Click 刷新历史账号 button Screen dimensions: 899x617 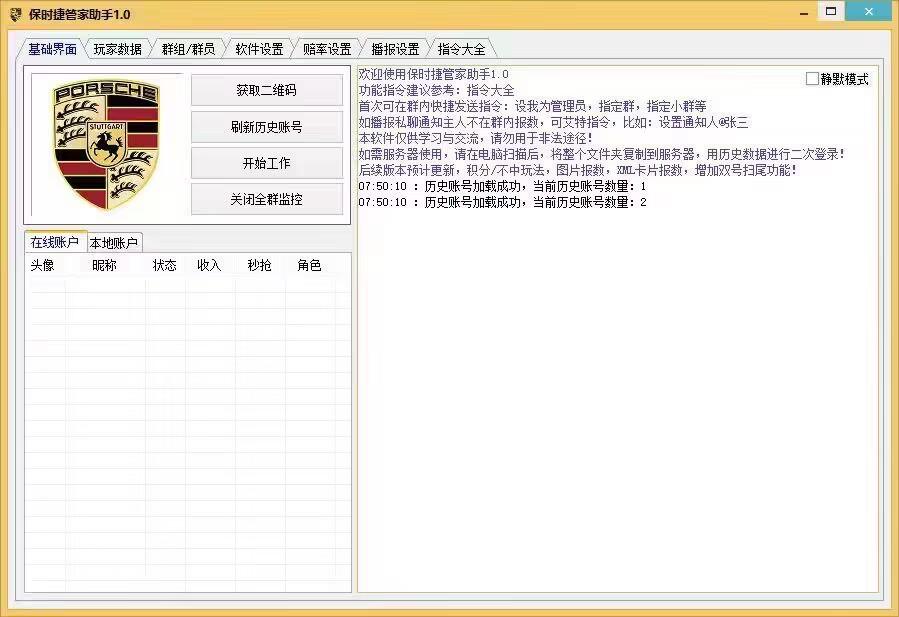point(267,127)
